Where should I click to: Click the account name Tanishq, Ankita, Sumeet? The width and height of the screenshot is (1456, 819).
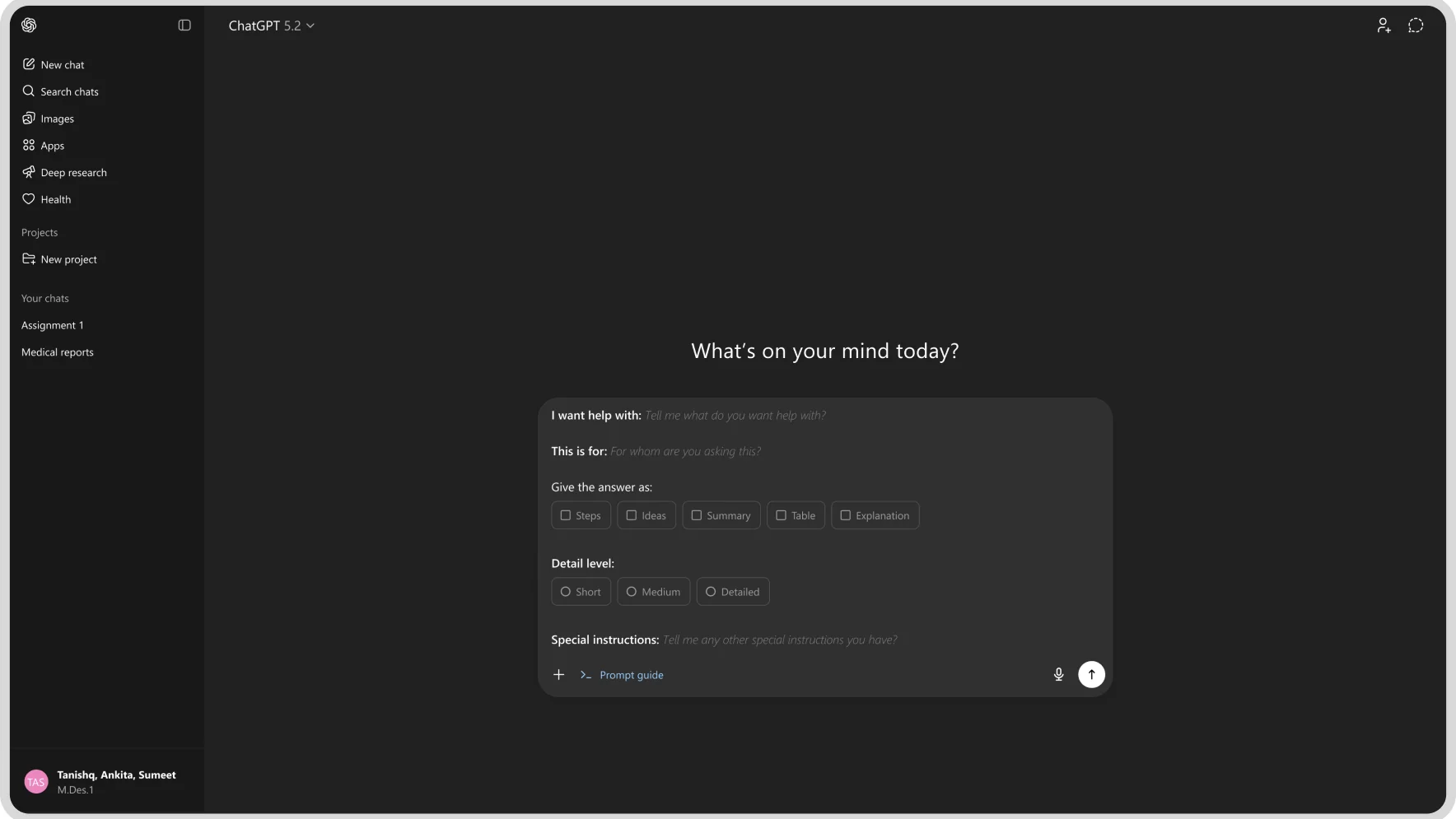116,775
